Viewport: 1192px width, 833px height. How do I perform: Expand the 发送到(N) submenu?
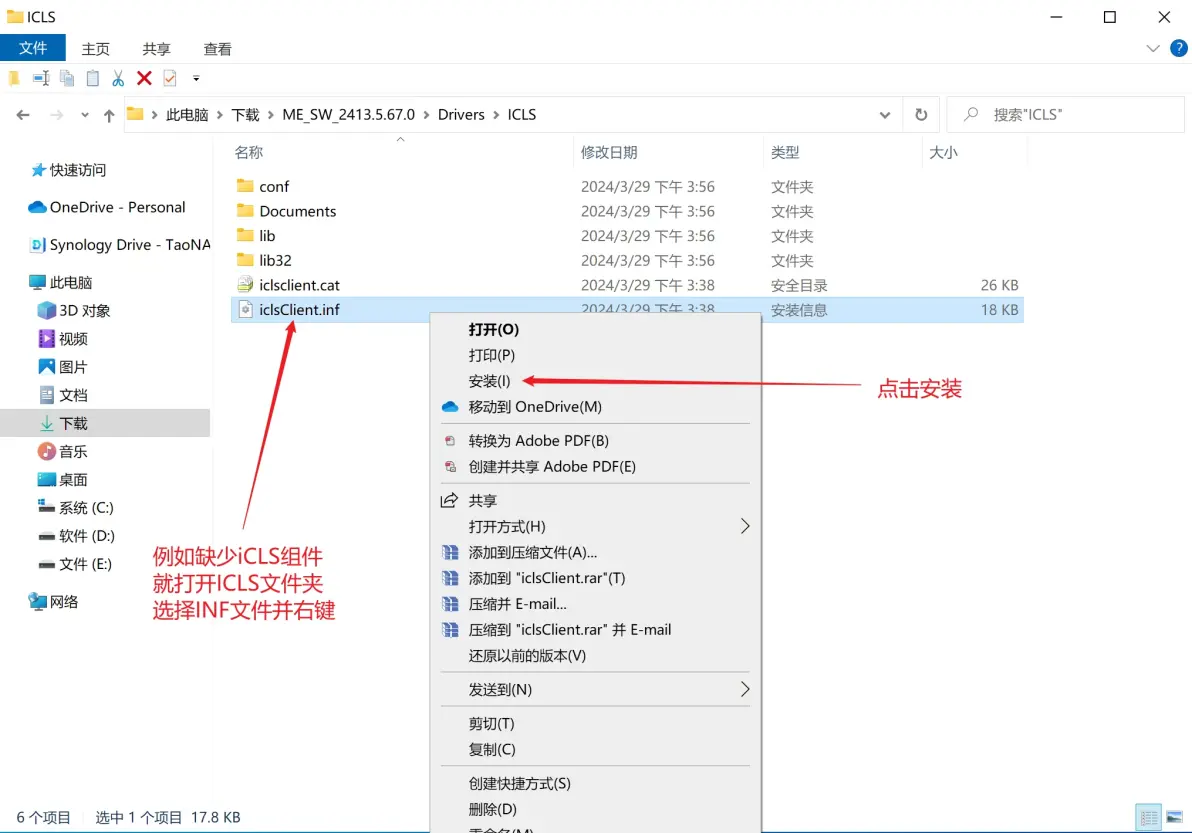744,689
